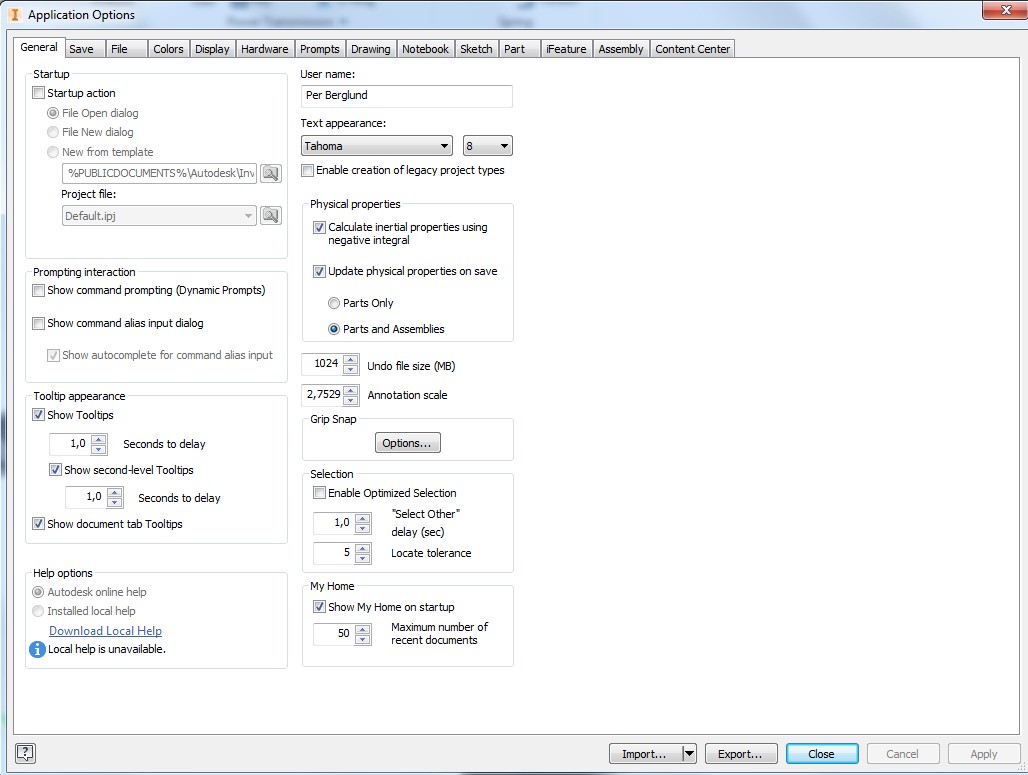Click the info icon beside local help message
Viewport: 1028px width, 775px height.
click(x=37, y=649)
